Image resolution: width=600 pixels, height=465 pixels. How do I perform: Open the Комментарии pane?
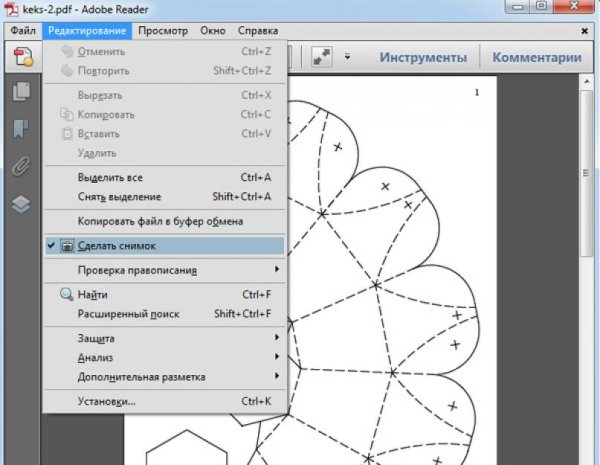536,57
